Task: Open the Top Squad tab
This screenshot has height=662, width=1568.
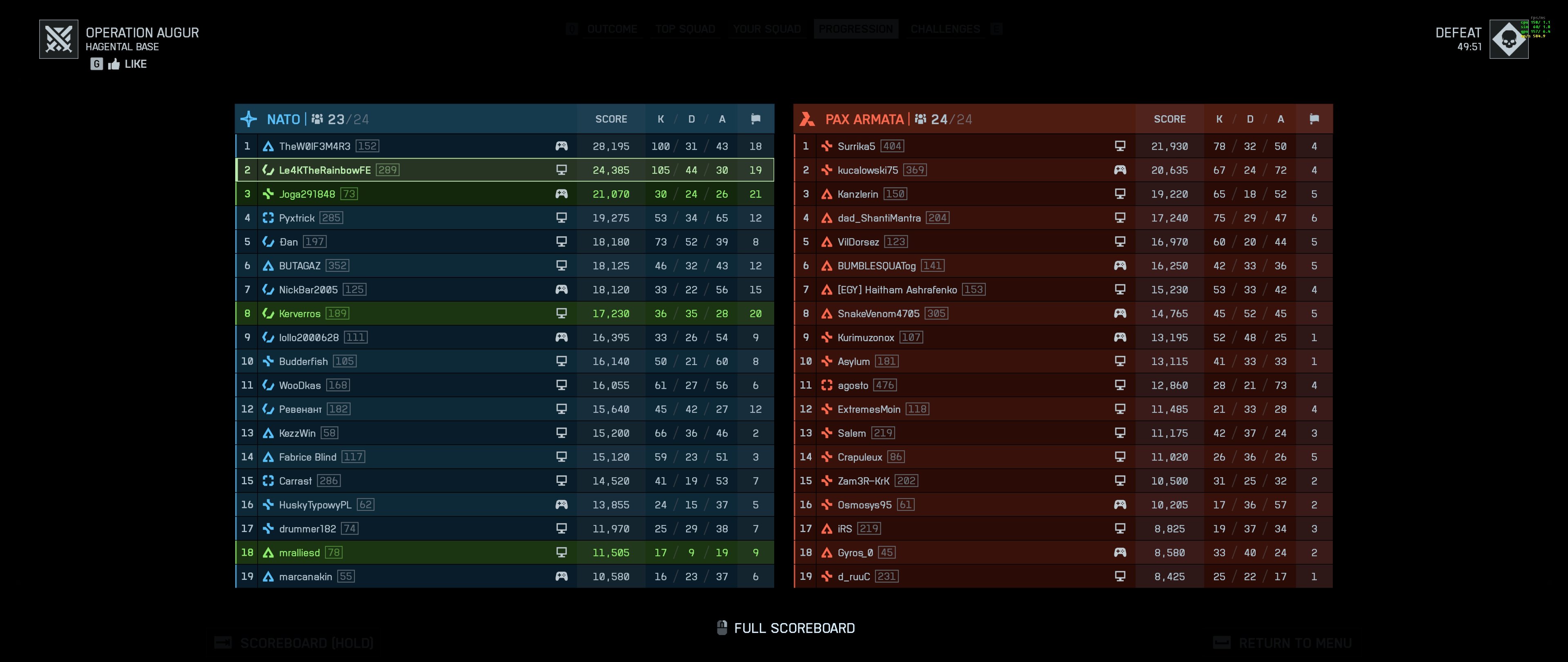Action: (x=685, y=29)
